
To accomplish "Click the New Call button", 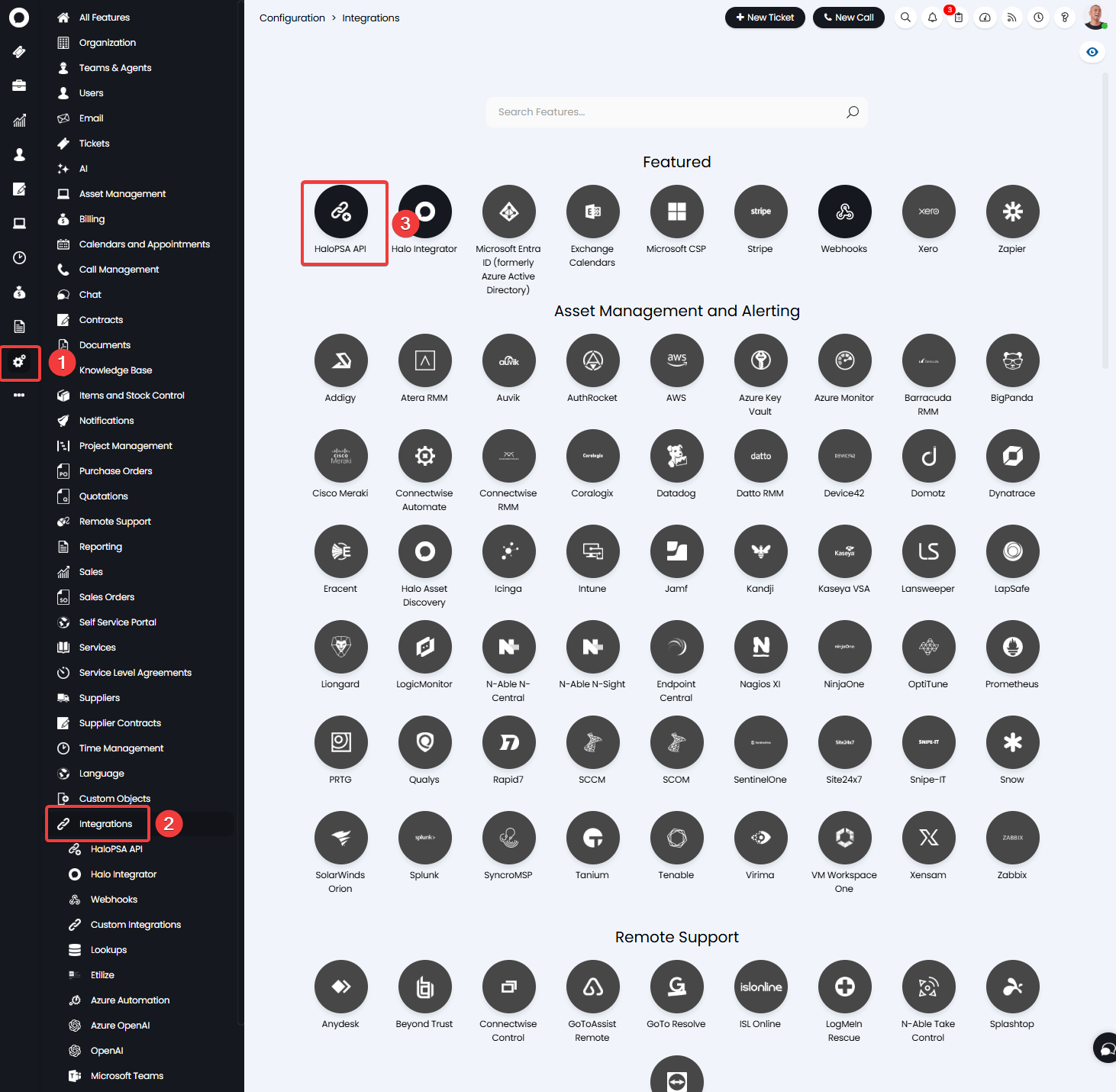I will click(849, 18).
